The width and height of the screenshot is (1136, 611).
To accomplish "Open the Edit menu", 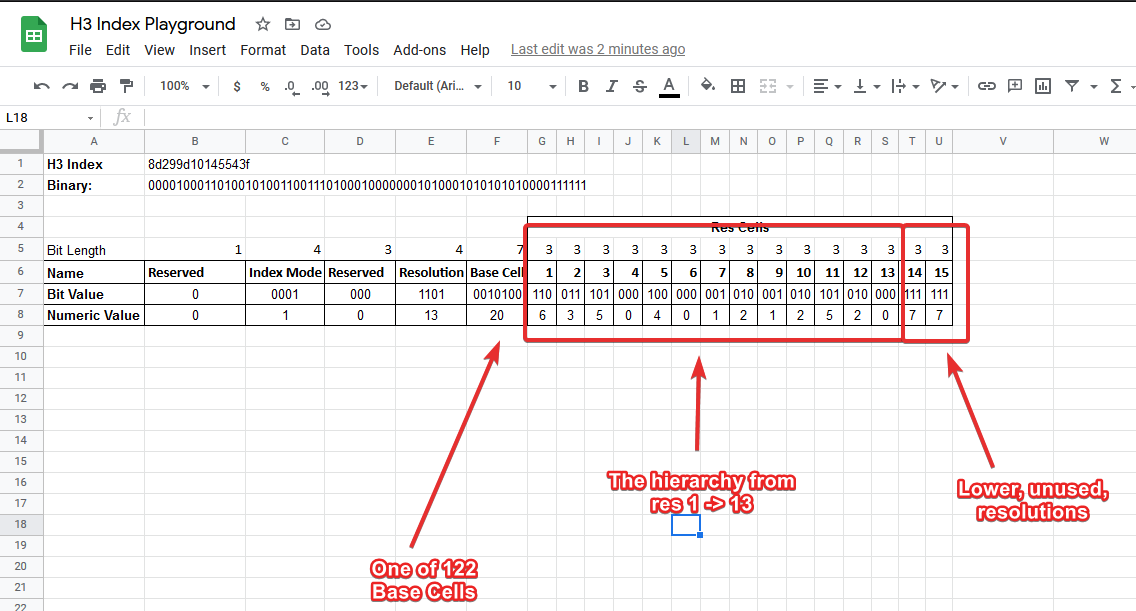I will tap(117, 50).
